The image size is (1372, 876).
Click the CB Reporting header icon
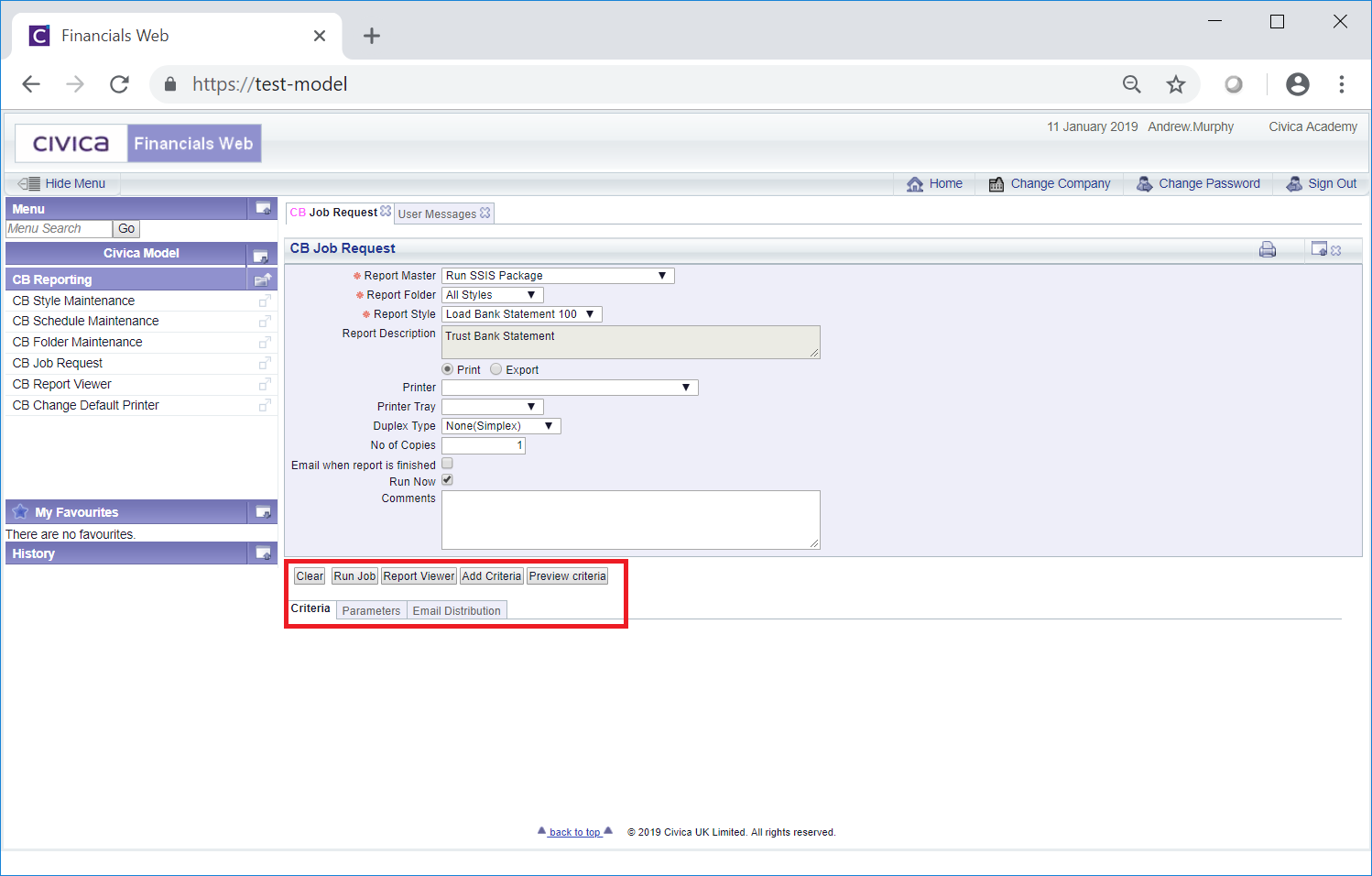pos(263,279)
